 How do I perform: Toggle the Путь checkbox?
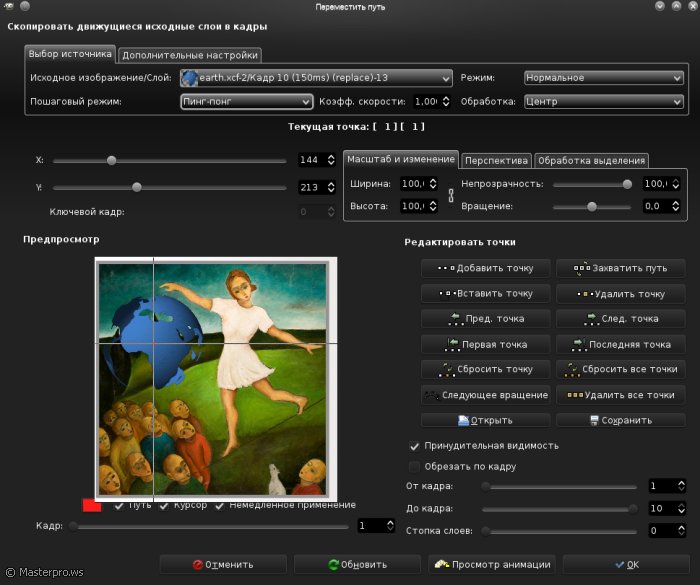[119, 506]
